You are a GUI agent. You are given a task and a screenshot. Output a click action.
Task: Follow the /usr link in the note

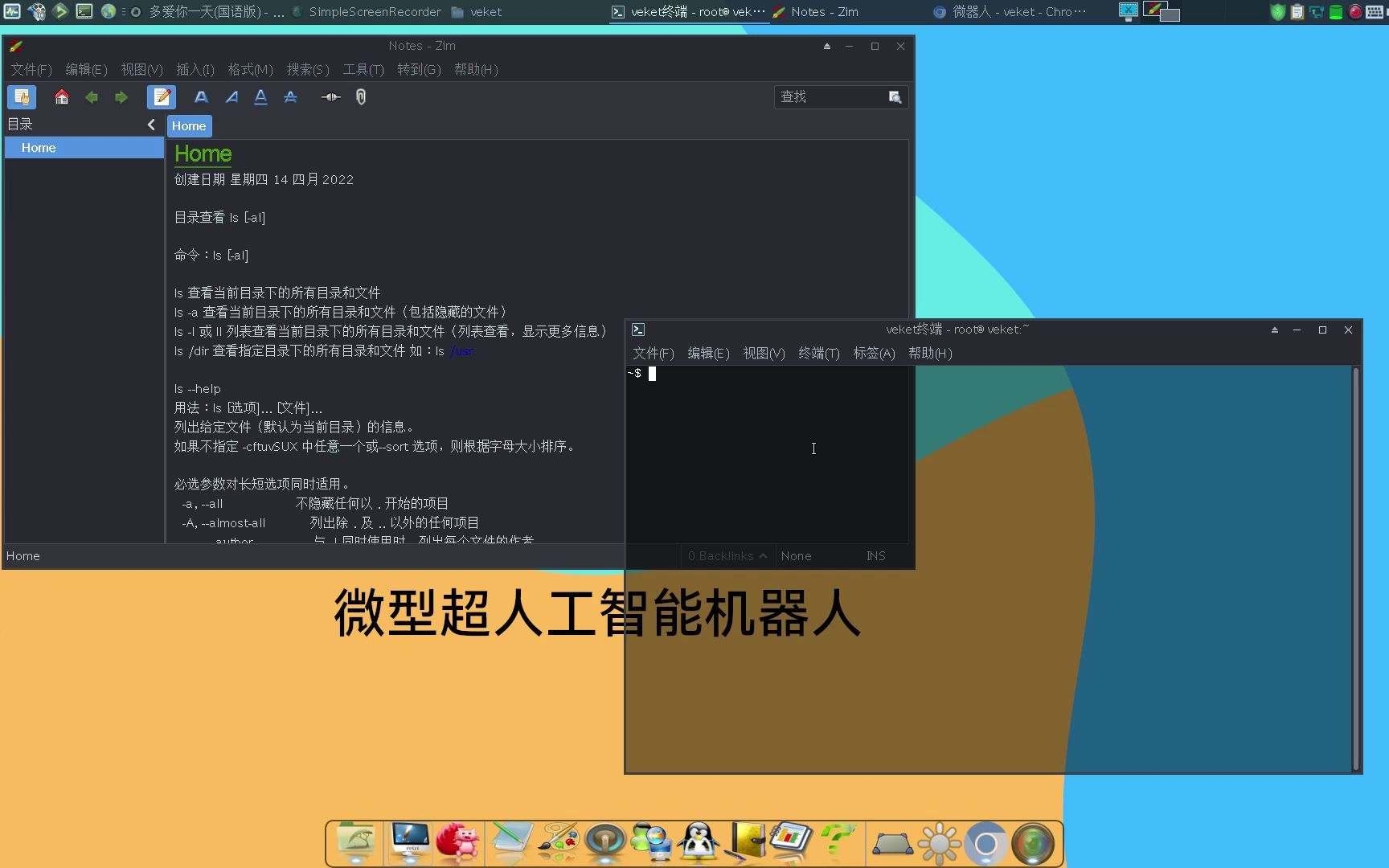pyautogui.click(x=461, y=351)
